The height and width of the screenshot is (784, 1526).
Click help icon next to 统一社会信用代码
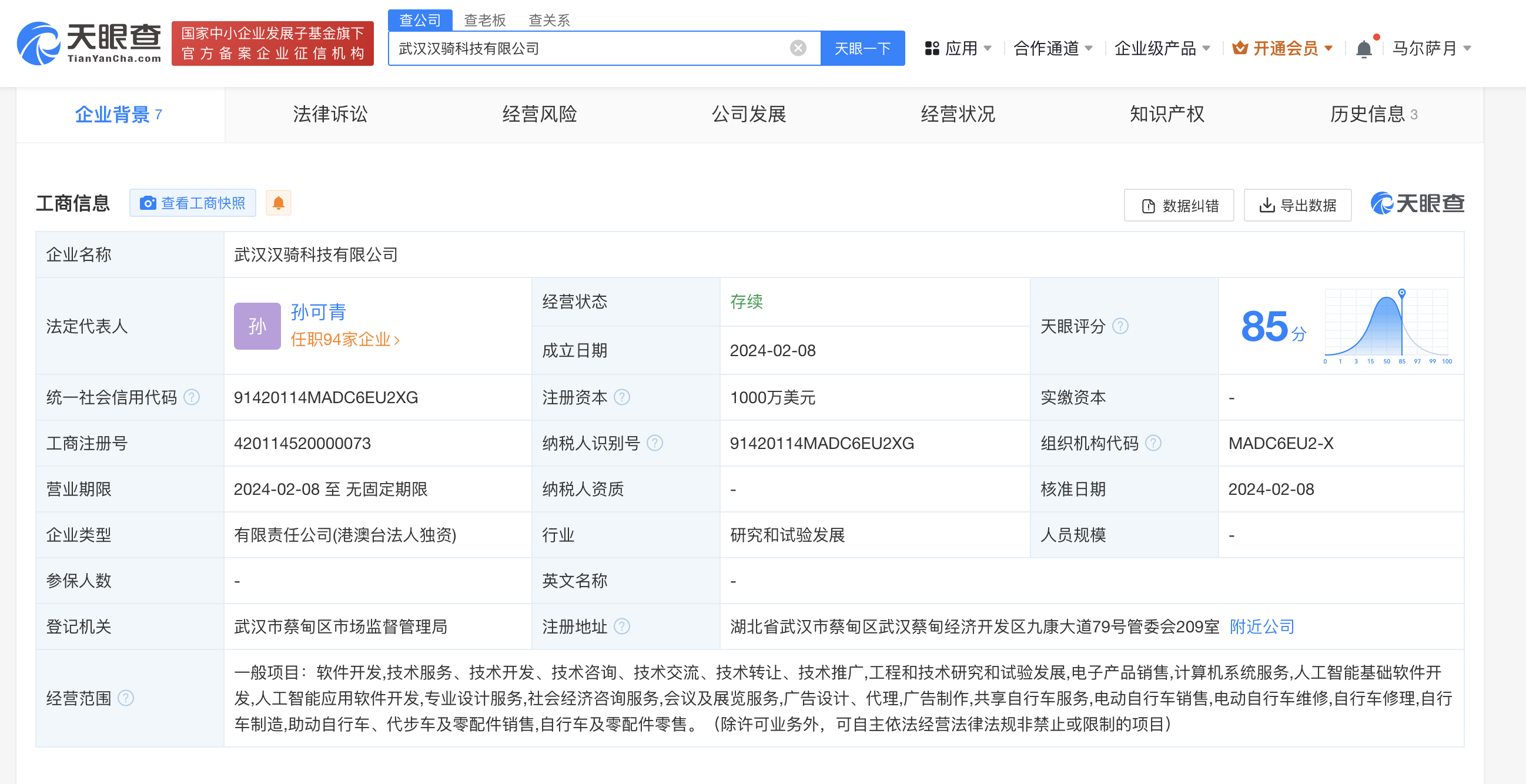click(192, 397)
